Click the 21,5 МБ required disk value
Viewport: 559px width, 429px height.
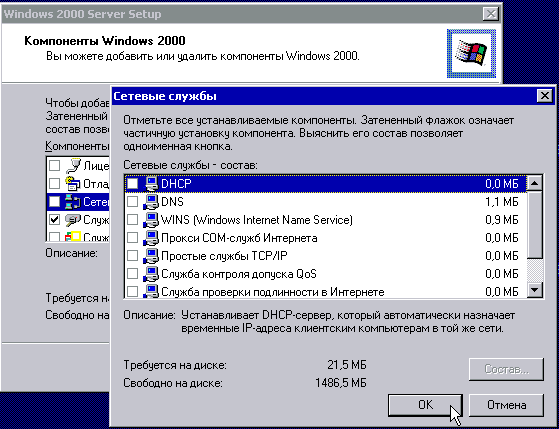coord(347,365)
